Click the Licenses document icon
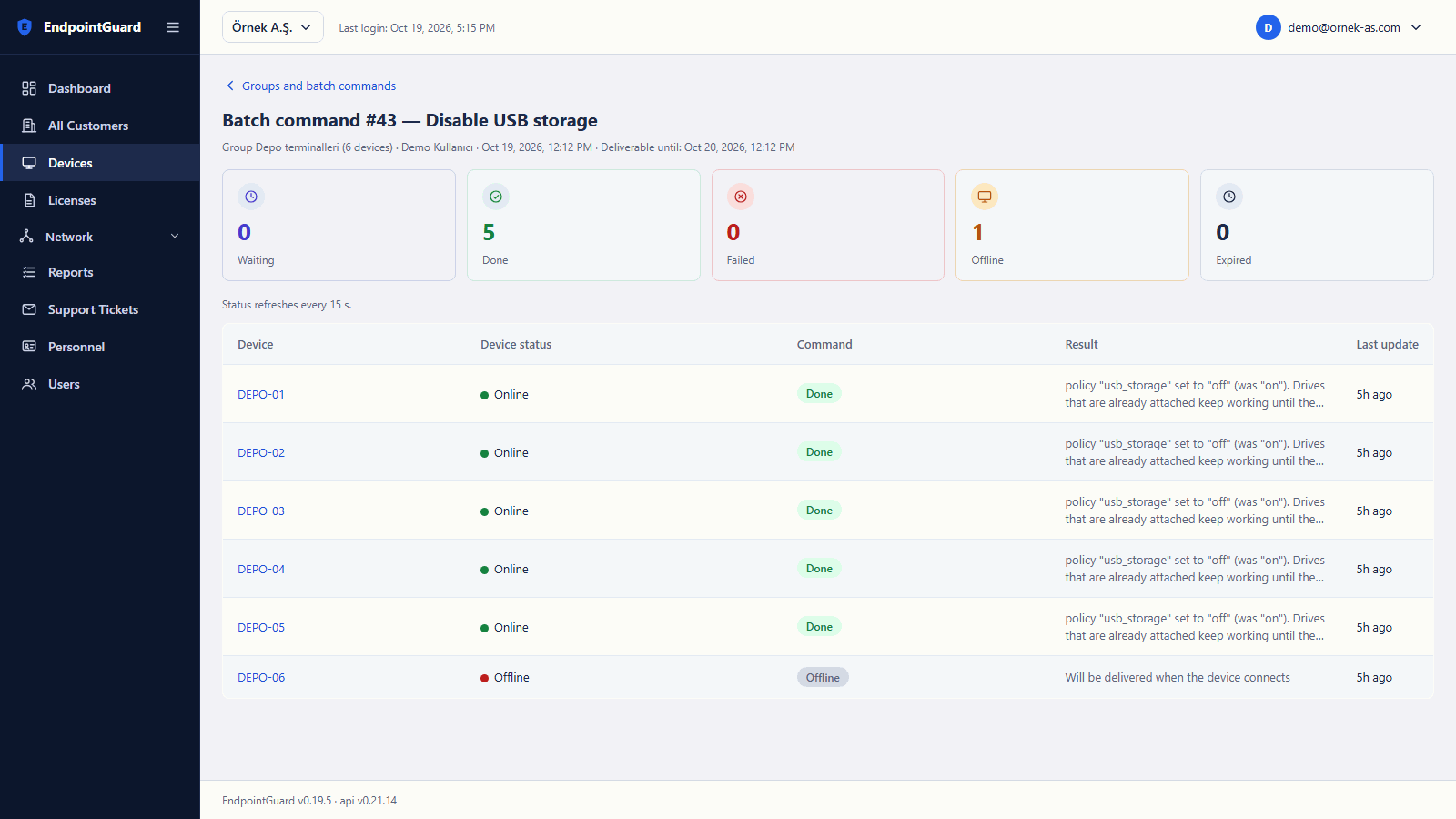 [29, 200]
